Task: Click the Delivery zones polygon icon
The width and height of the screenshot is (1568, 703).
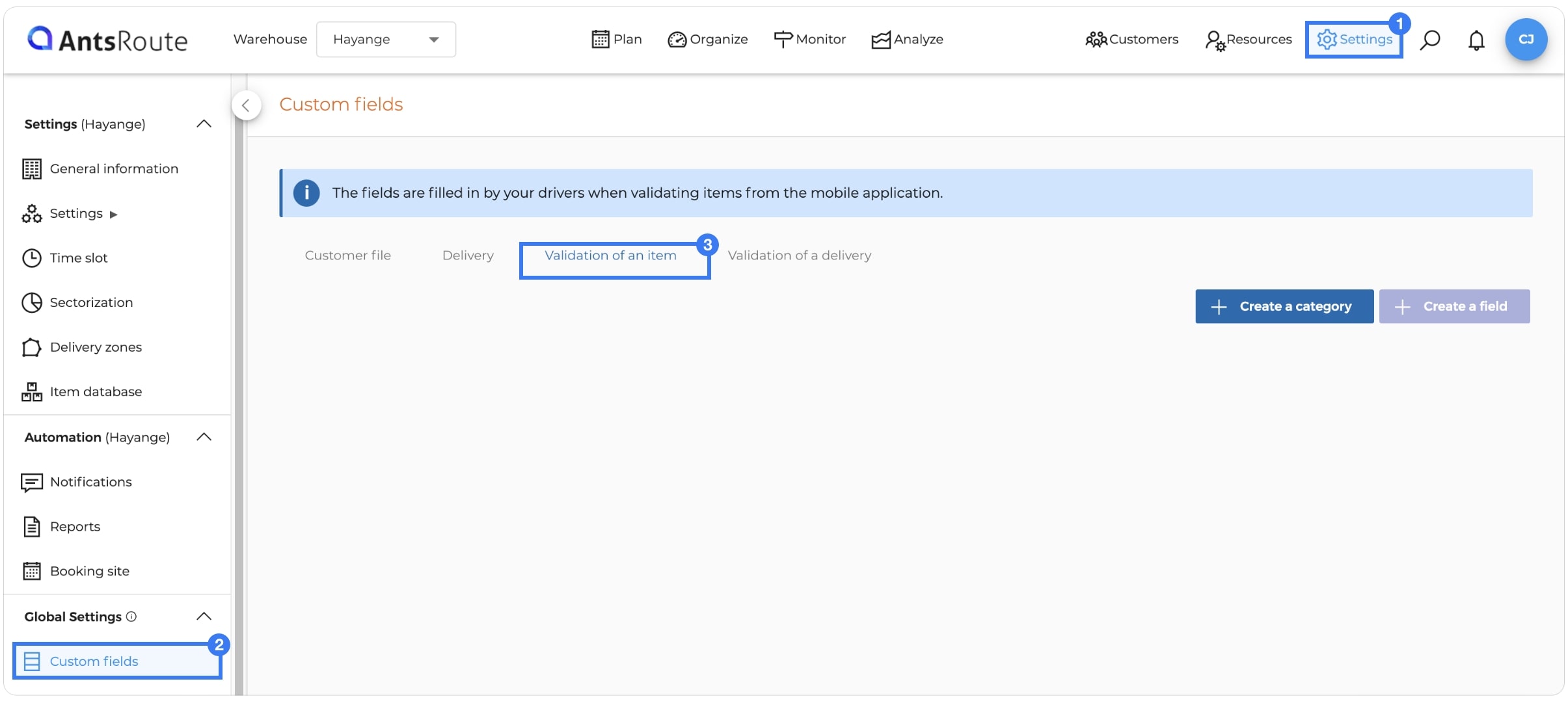Action: coord(31,347)
